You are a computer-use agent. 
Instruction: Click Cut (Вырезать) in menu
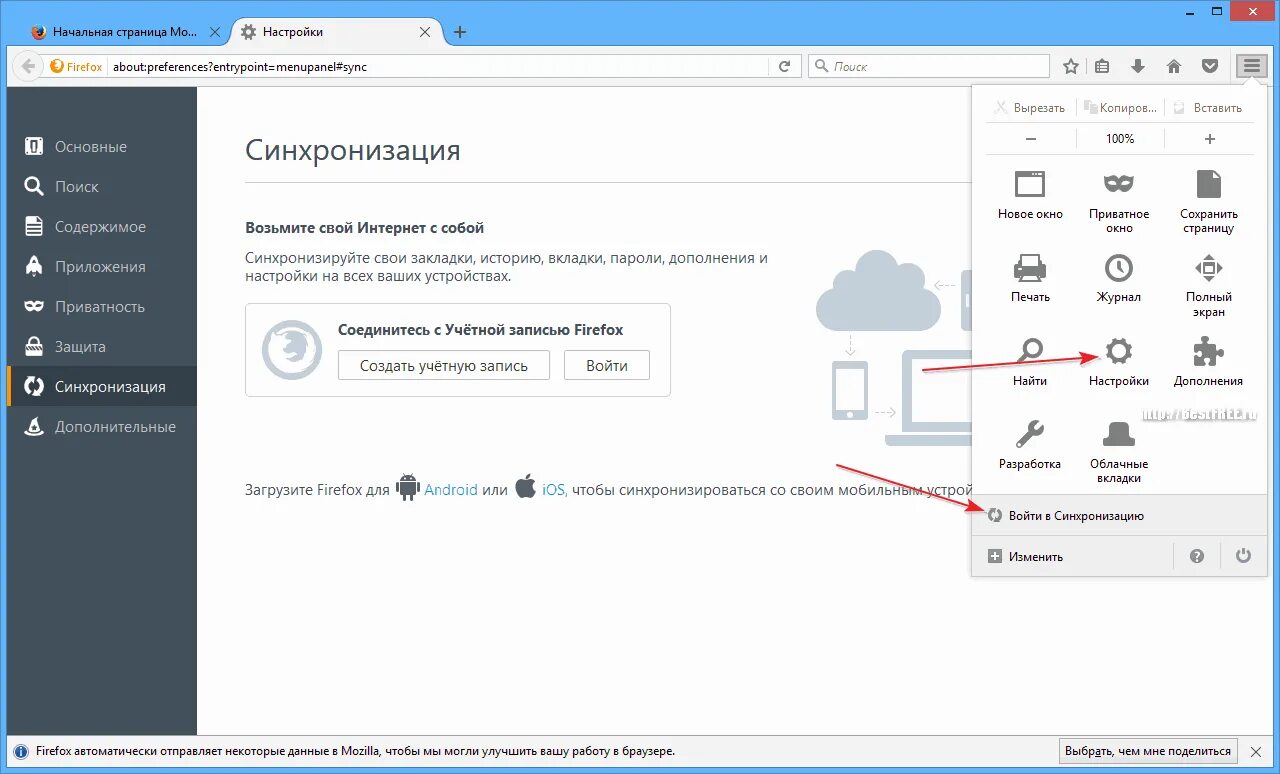1031,108
